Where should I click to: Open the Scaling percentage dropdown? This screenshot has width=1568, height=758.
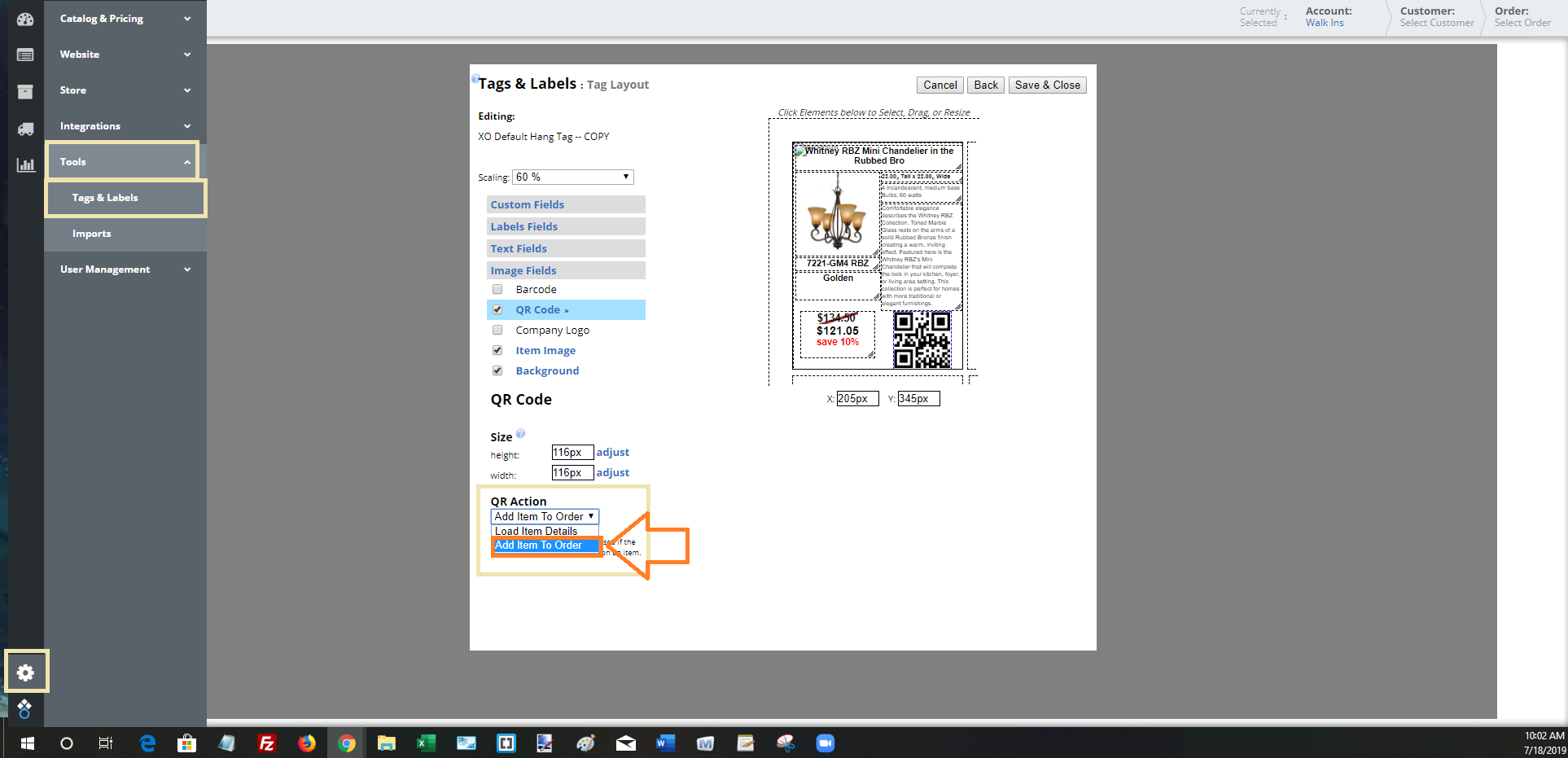(x=572, y=177)
